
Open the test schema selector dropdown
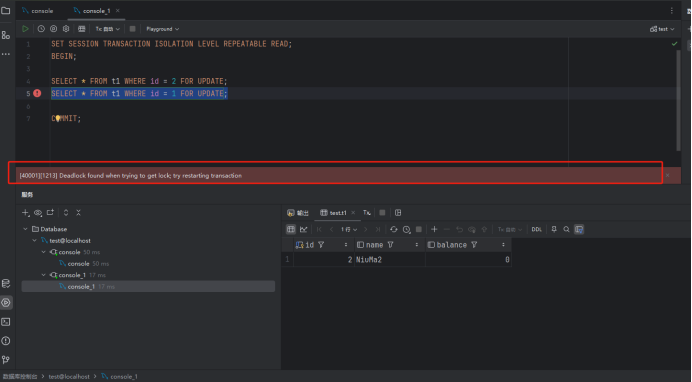pos(662,29)
